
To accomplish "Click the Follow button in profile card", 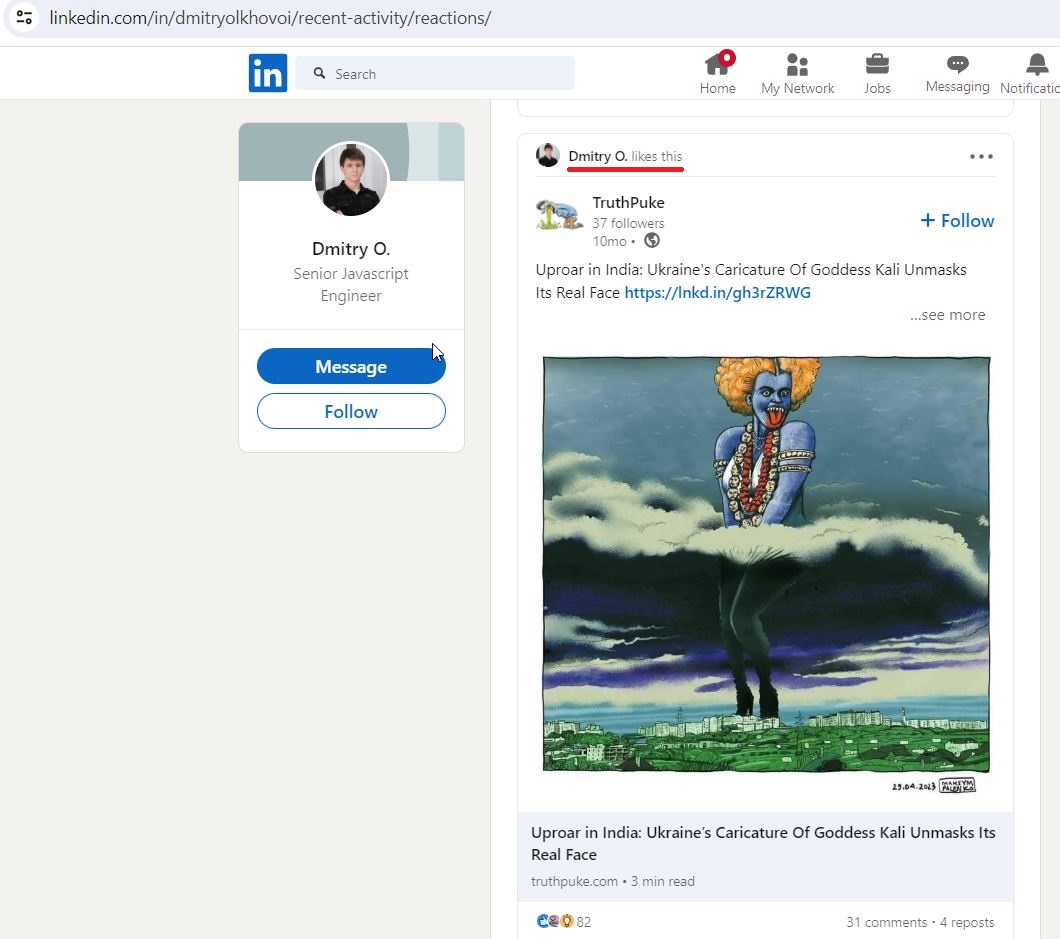I will 351,411.
